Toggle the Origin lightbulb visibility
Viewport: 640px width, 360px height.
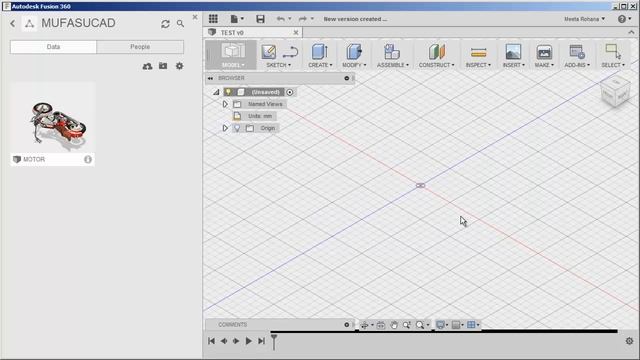tap(237, 128)
